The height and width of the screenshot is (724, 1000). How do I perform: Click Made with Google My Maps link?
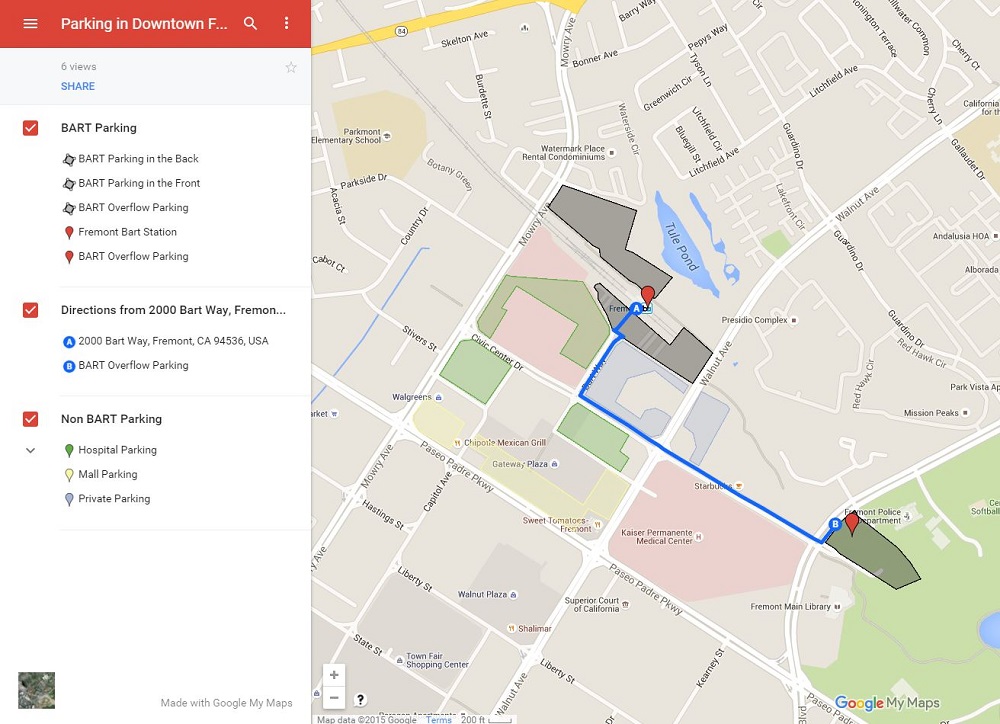226,702
